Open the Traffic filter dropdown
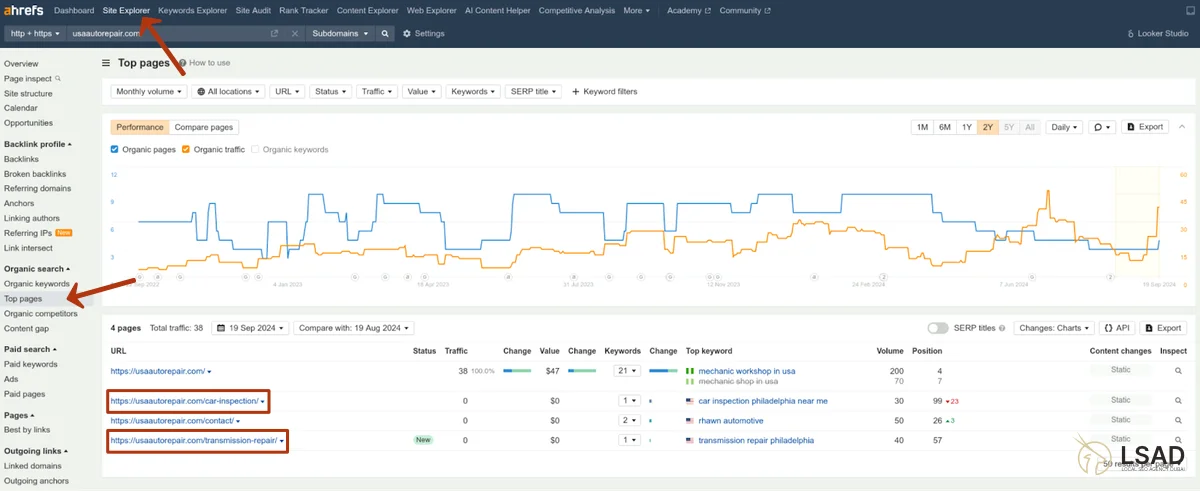Viewport: 1200px width, 491px height. [x=377, y=91]
